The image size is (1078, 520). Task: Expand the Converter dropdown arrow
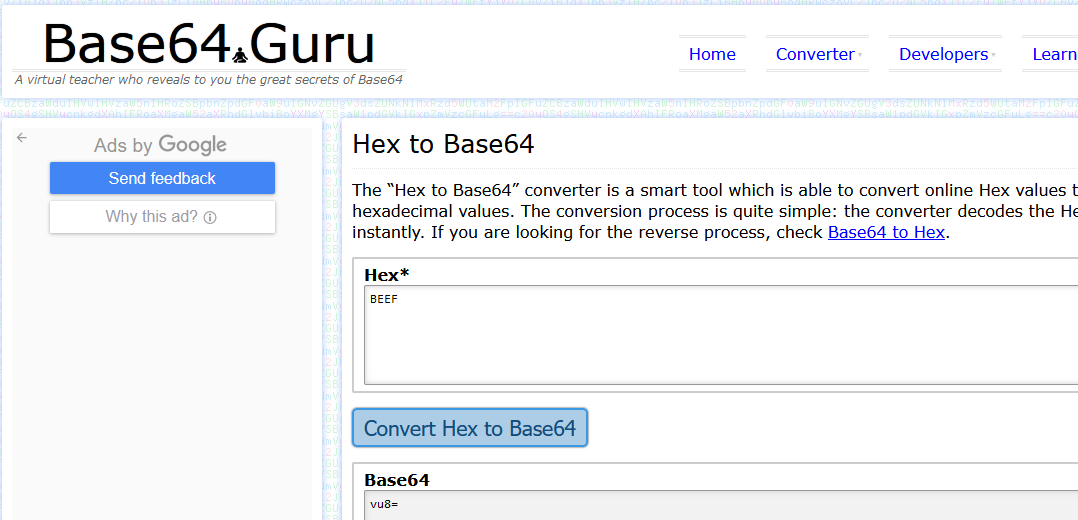[x=860, y=56]
